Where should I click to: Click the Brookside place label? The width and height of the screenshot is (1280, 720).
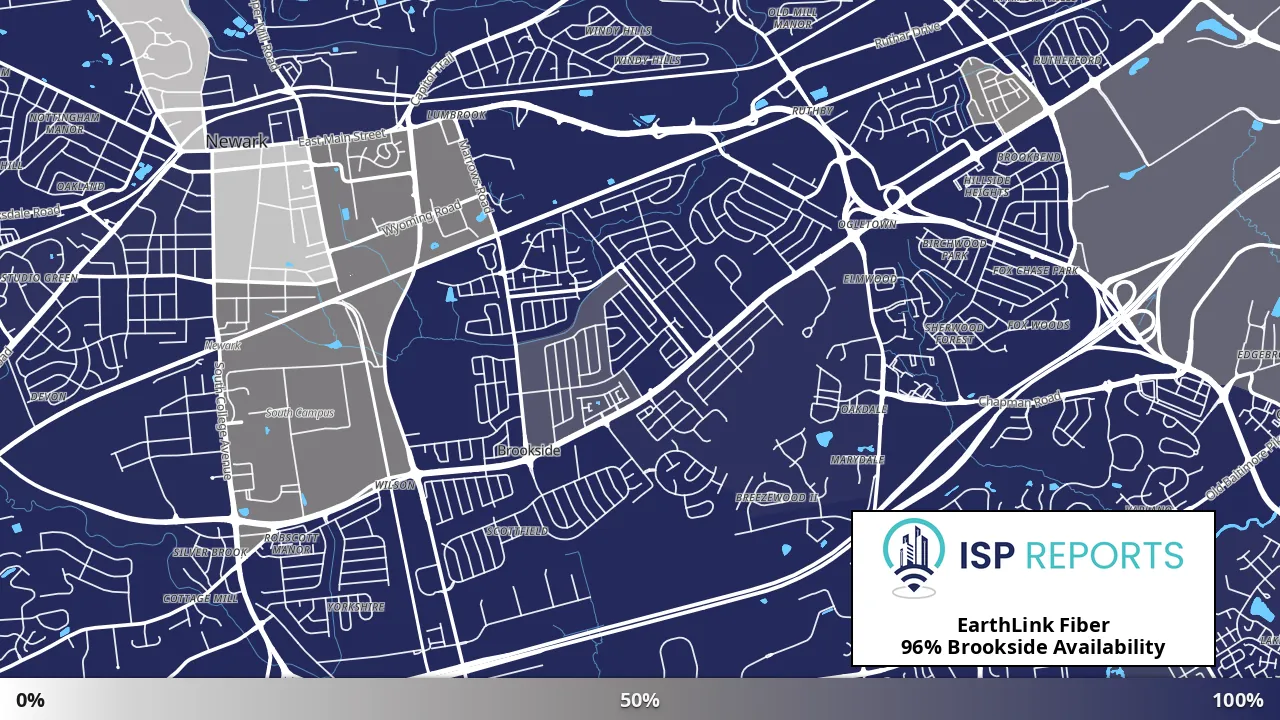[x=528, y=451]
